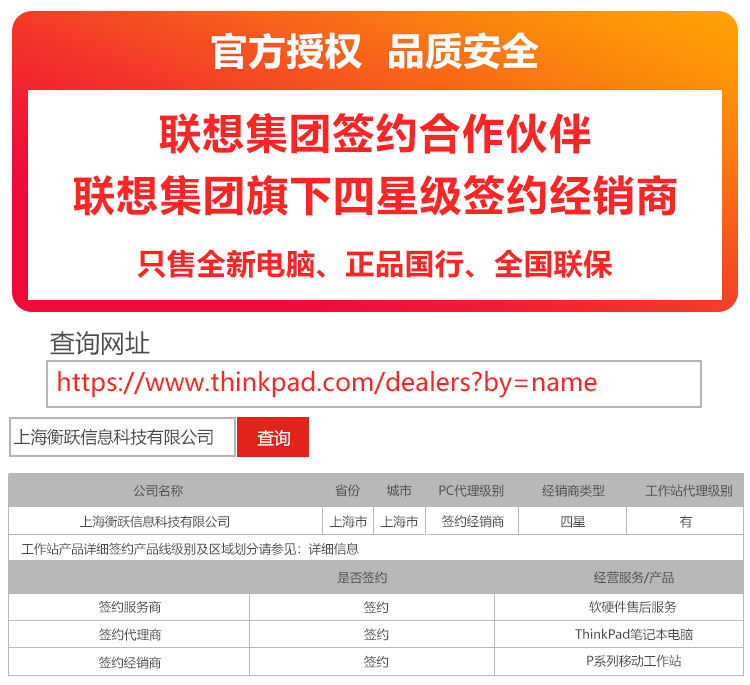Select the 经销商类型 column header
Image resolution: width=750 pixels, height=685 pixels.
click(573, 490)
